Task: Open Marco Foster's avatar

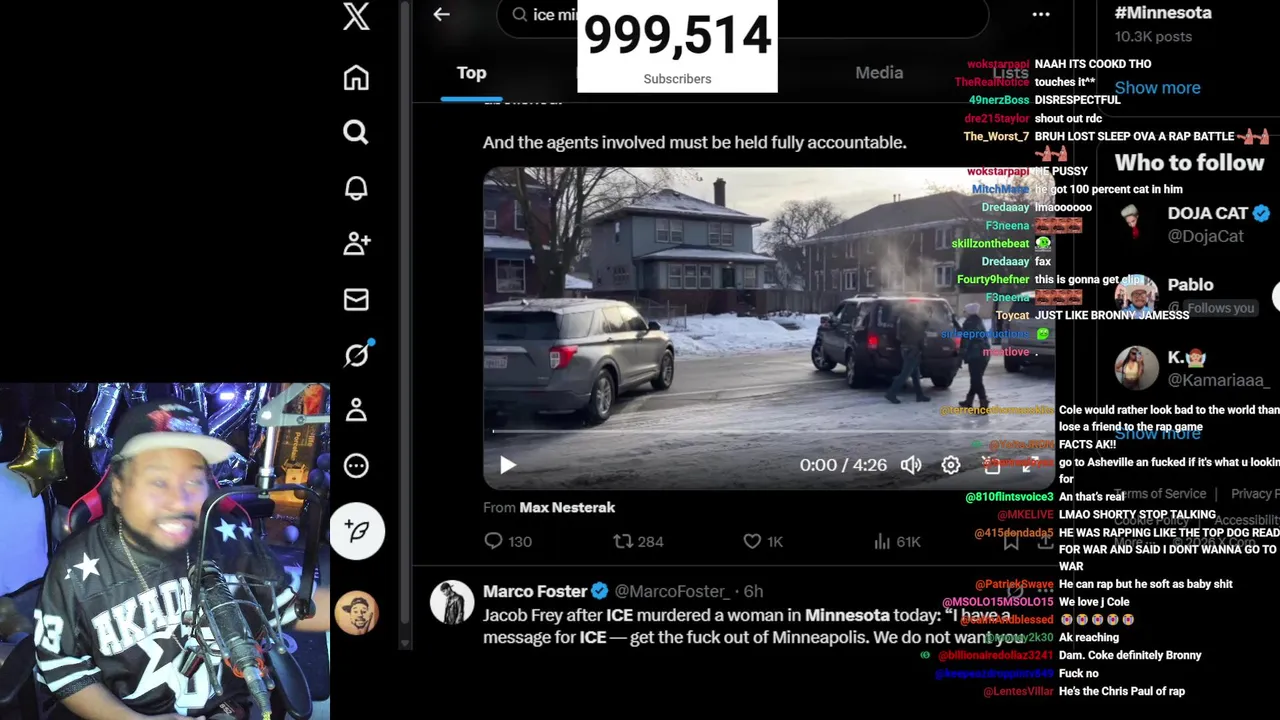Action: tap(451, 603)
